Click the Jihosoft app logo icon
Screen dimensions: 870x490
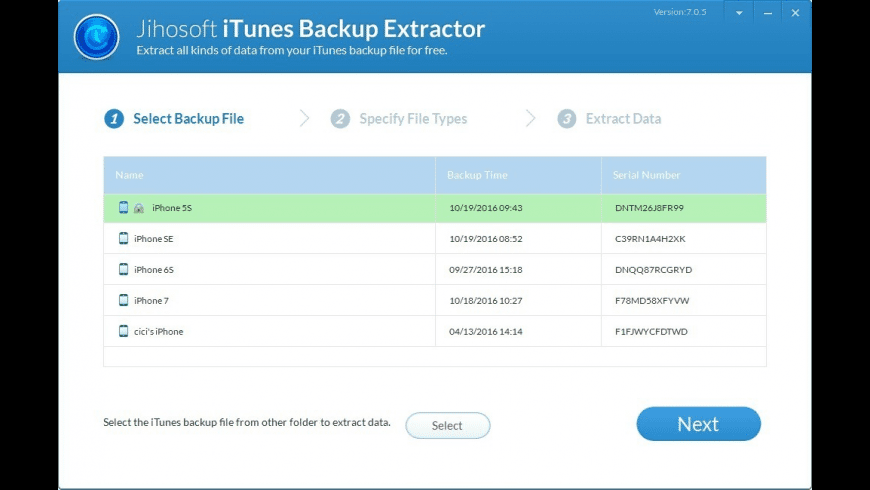coord(97,37)
